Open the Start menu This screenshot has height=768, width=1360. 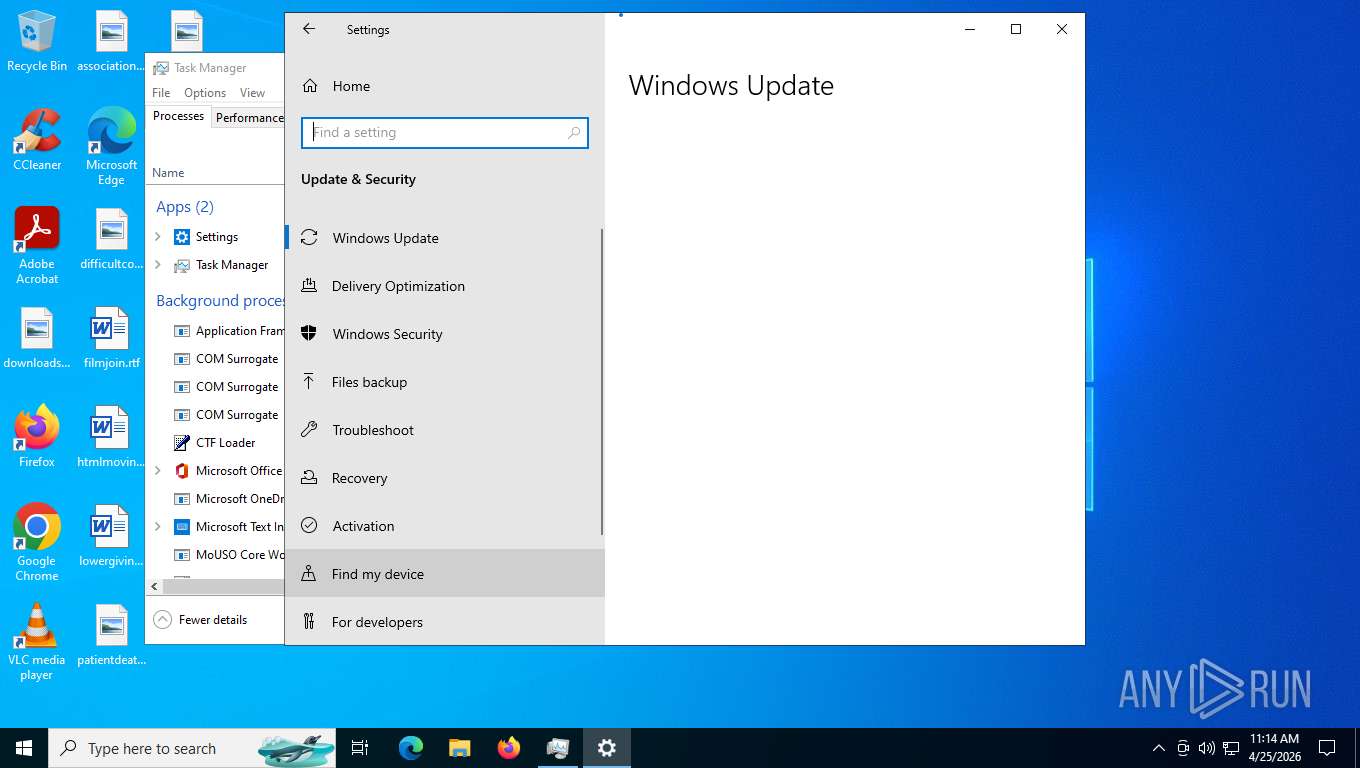coord(24,748)
